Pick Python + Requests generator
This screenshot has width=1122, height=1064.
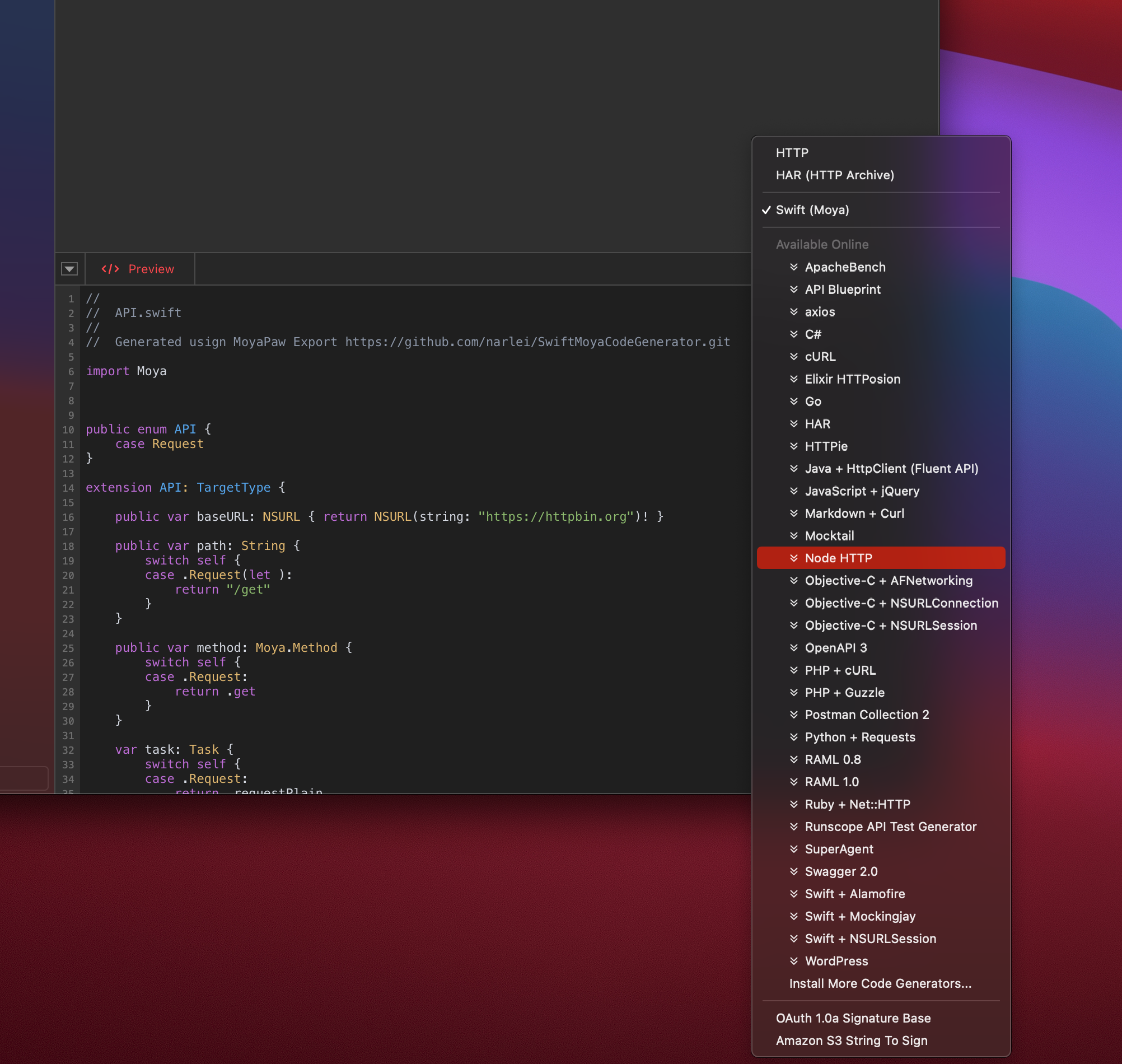pos(859,738)
